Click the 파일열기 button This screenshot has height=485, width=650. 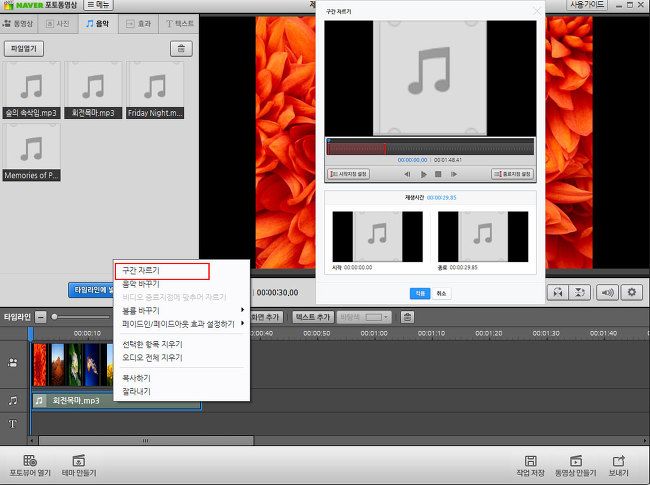tap(24, 48)
